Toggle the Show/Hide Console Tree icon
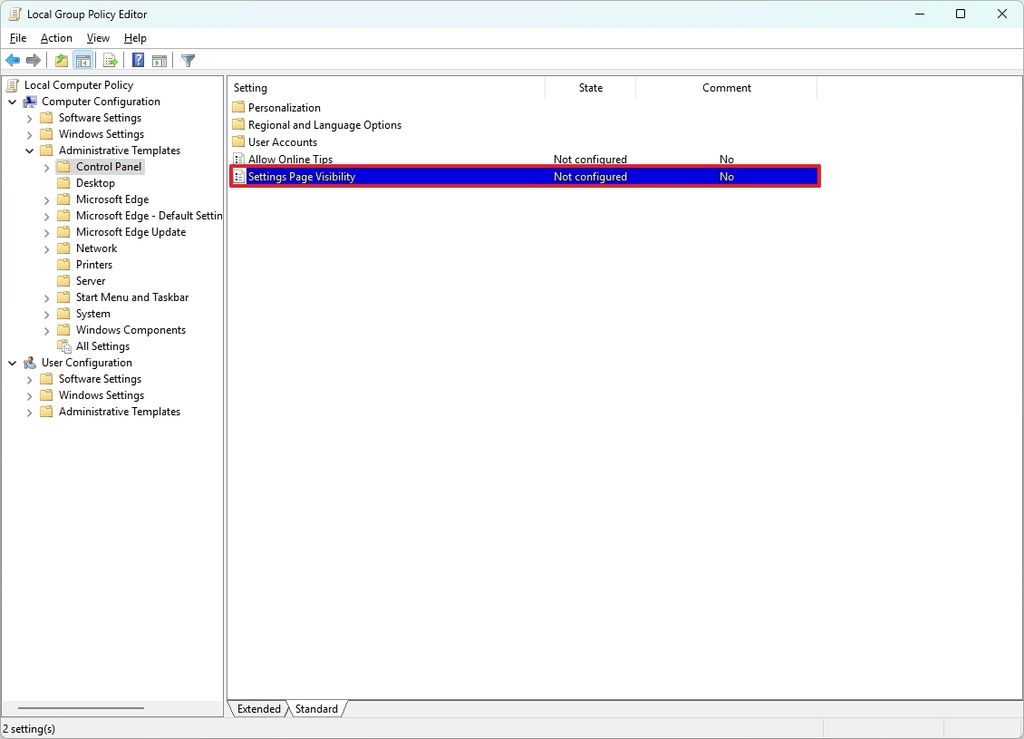This screenshot has height=739, width=1024. (82, 60)
